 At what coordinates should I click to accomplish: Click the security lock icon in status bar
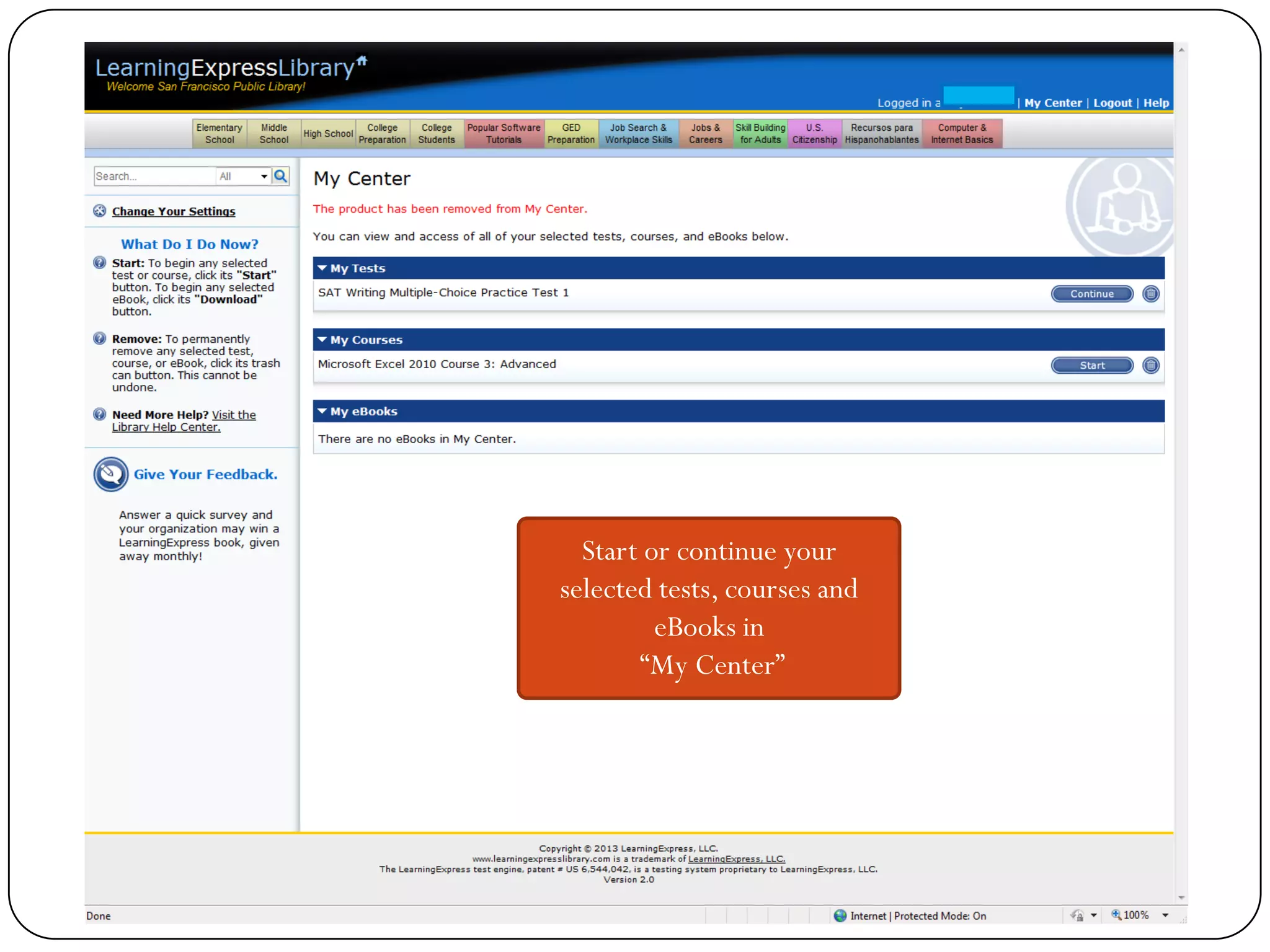(x=1077, y=915)
